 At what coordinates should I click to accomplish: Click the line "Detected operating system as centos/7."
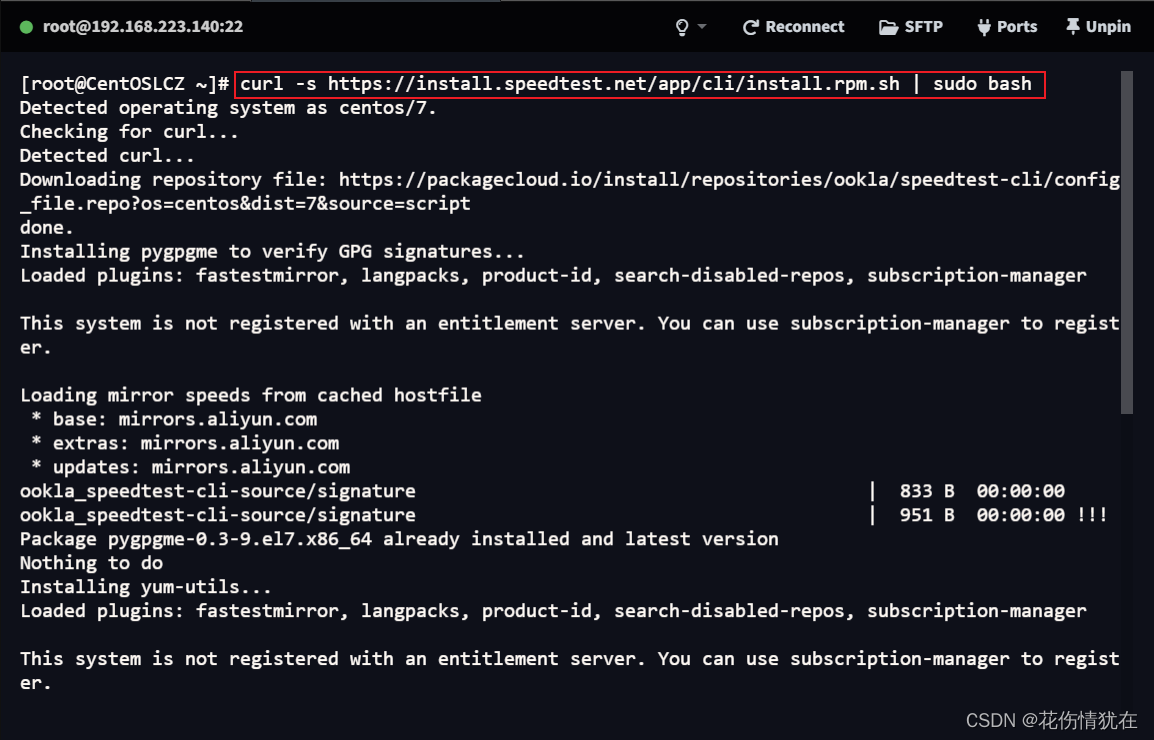pyautogui.click(x=228, y=108)
